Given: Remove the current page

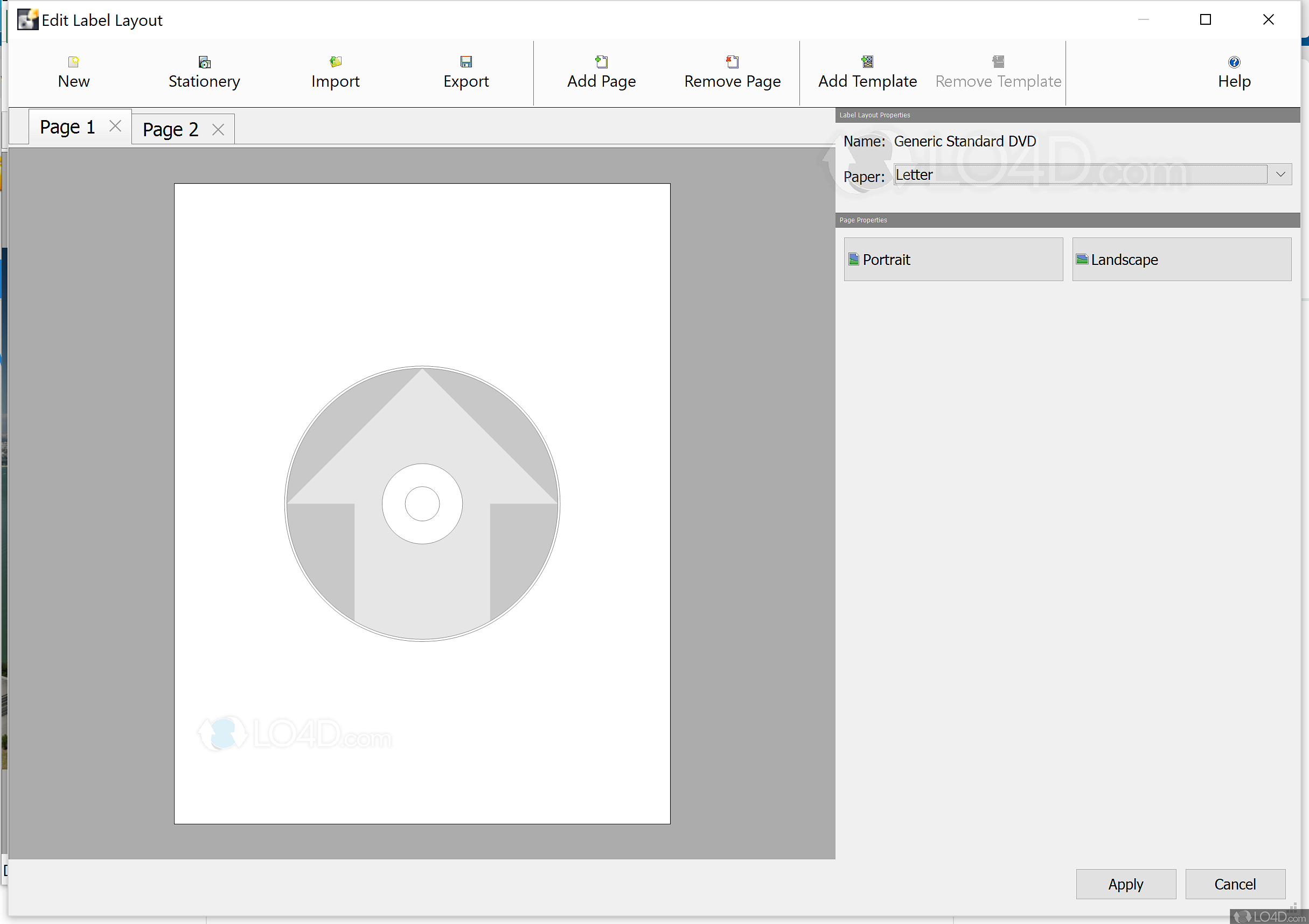Looking at the screenshot, I should (x=732, y=72).
